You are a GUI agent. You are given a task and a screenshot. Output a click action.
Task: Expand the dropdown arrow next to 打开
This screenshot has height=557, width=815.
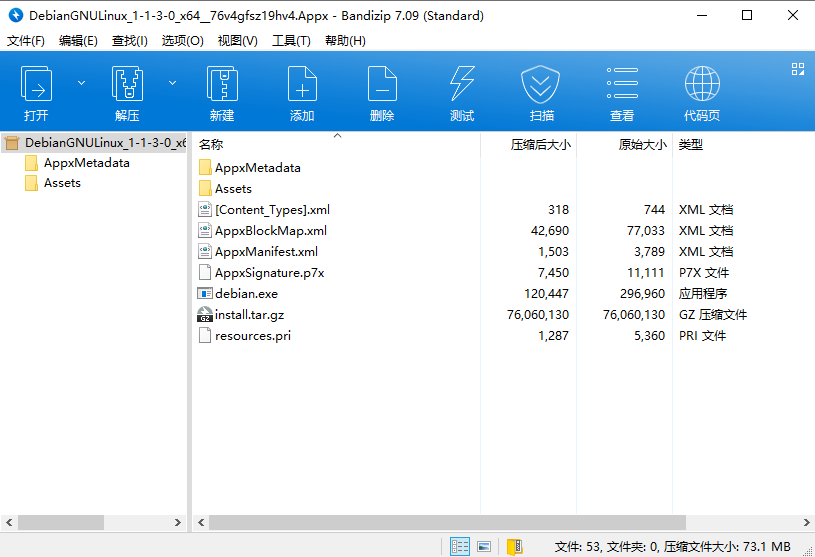click(x=82, y=83)
